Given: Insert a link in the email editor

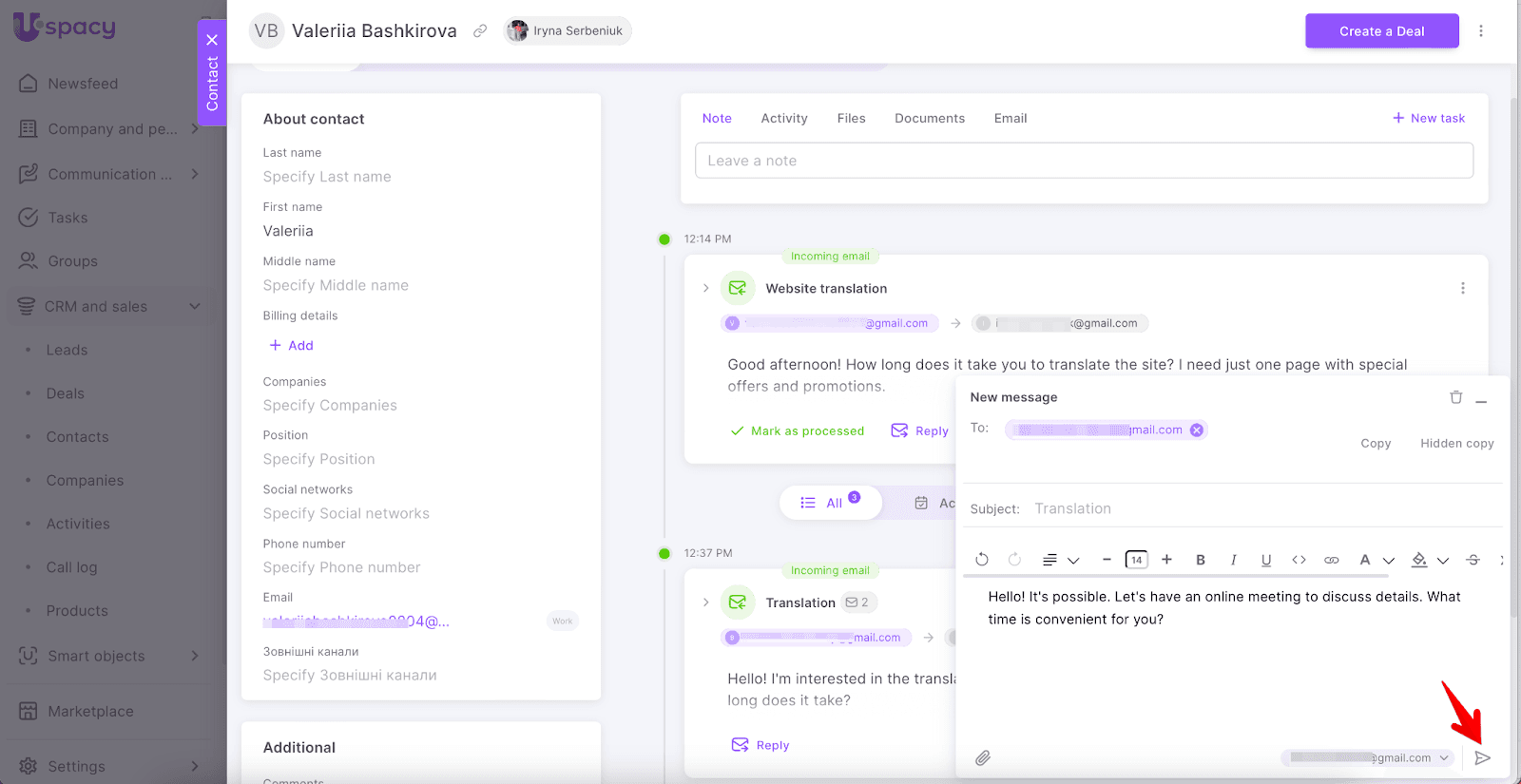Looking at the screenshot, I should click(1331, 560).
